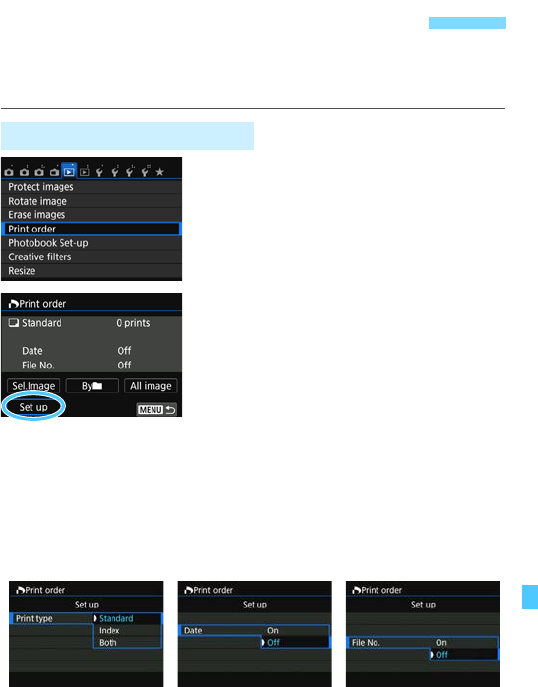Open Photobook Set-up menu item
Image resolution: width=538 pixels, height=687 pixels.
tap(91, 243)
